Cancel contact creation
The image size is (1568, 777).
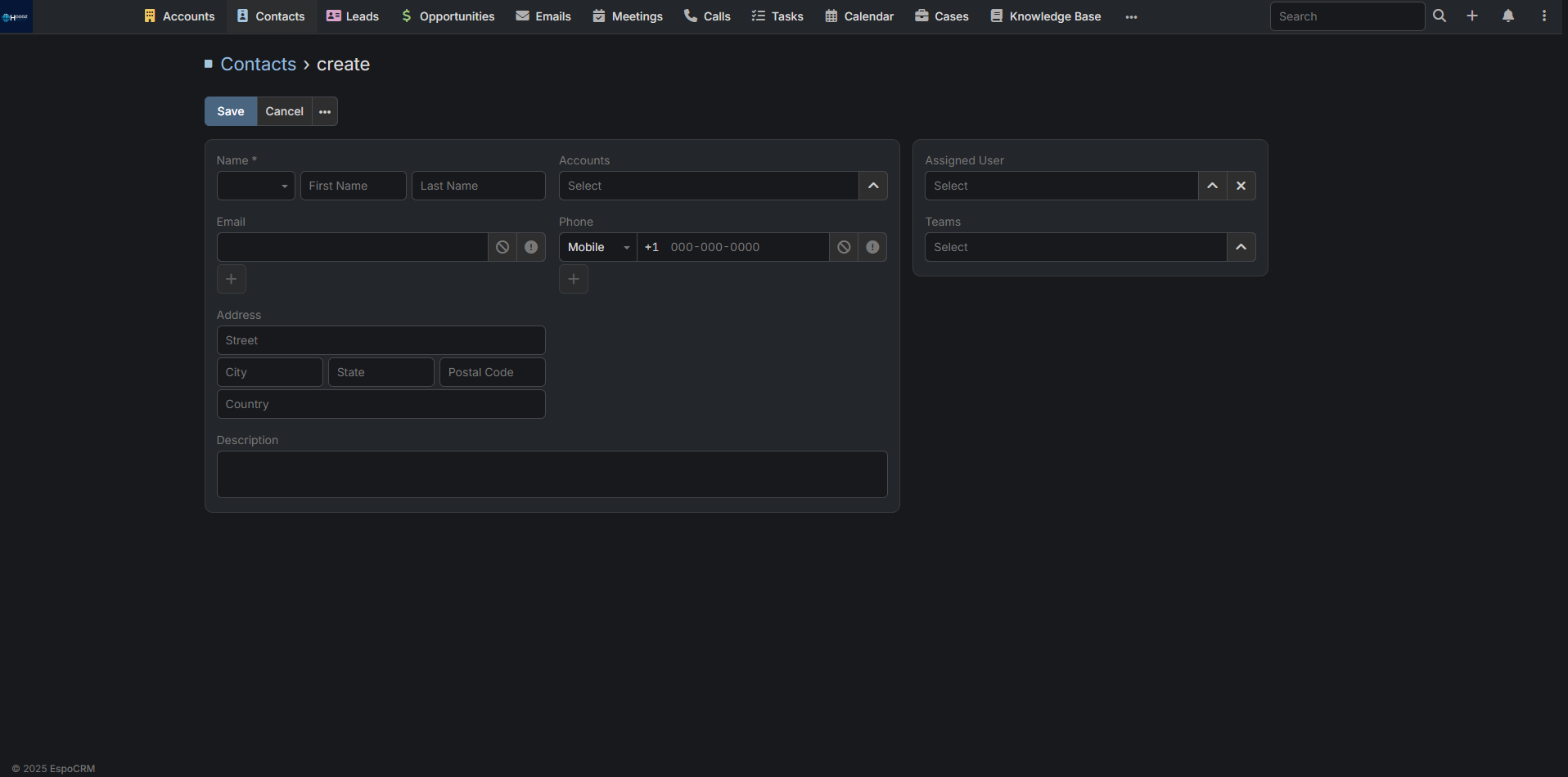point(285,111)
